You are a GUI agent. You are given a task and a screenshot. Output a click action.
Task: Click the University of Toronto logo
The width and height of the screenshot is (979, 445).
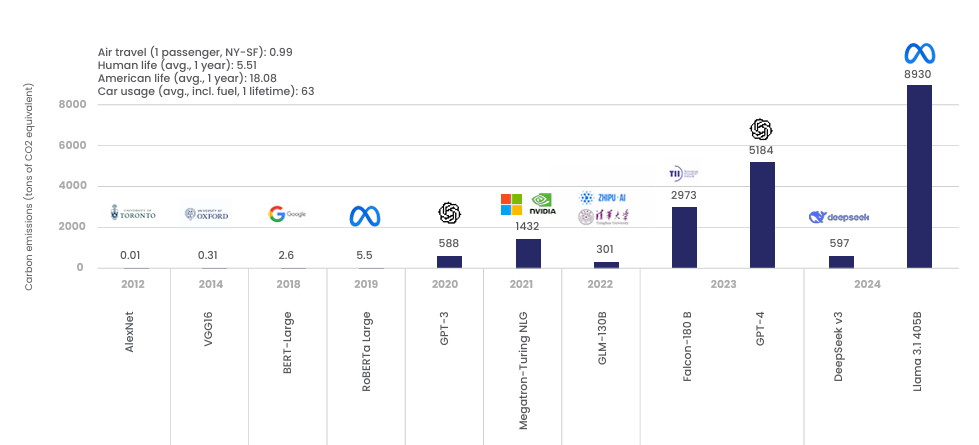[x=132, y=213]
